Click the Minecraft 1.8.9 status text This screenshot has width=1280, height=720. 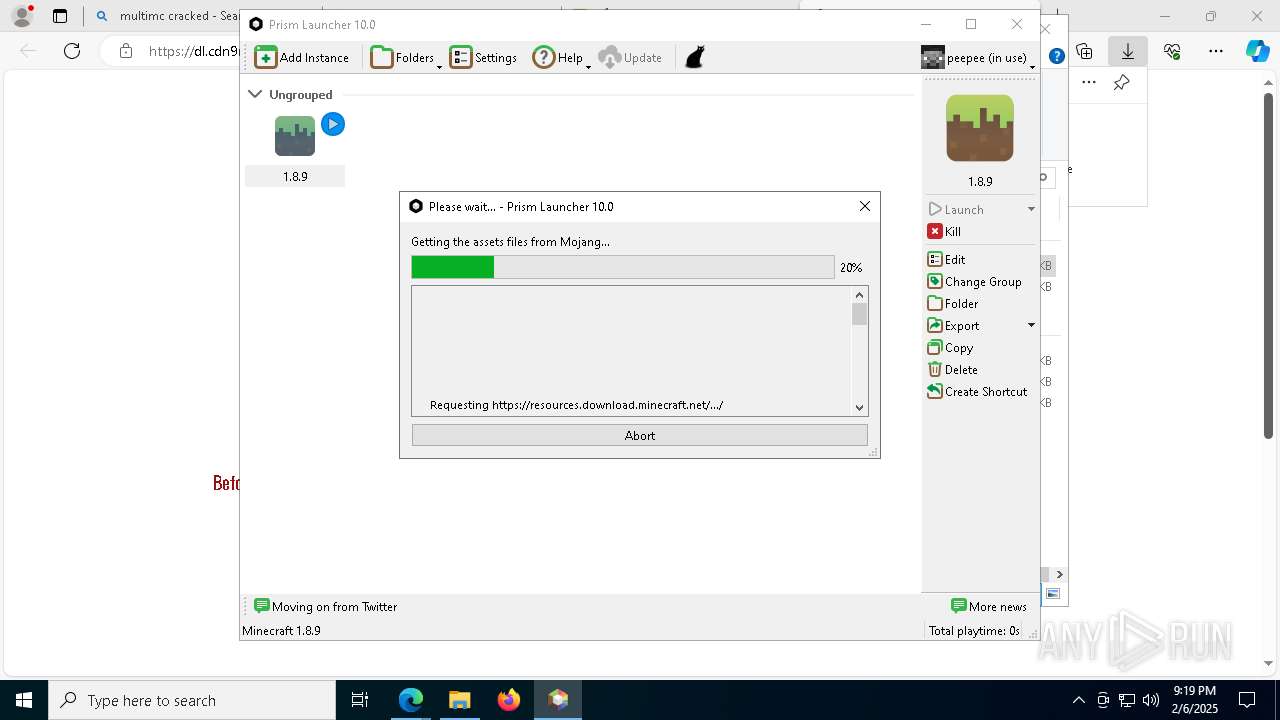tap(281, 631)
